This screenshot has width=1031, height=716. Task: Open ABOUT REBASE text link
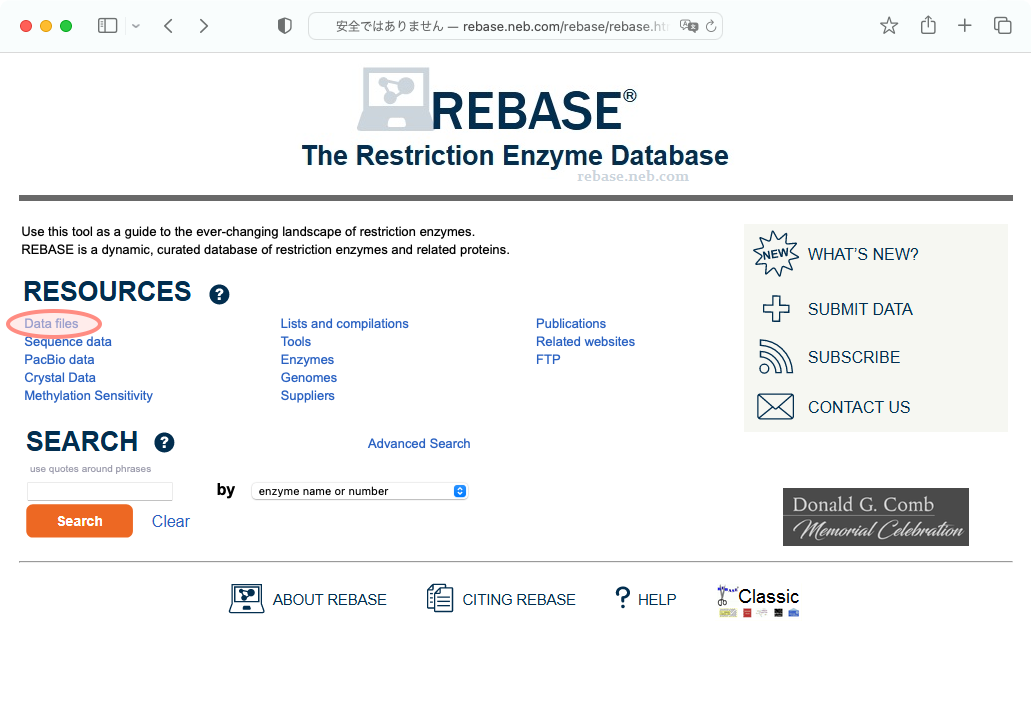click(329, 600)
